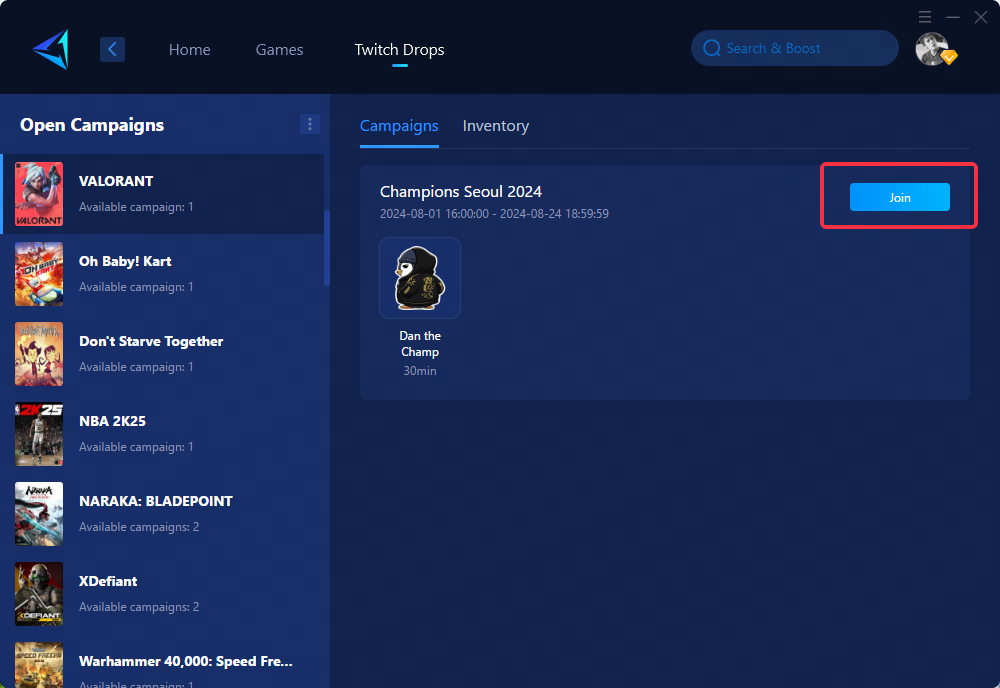Open the hamburger menu in title bar
This screenshot has height=688, width=1000.
pyautogui.click(x=925, y=17)
